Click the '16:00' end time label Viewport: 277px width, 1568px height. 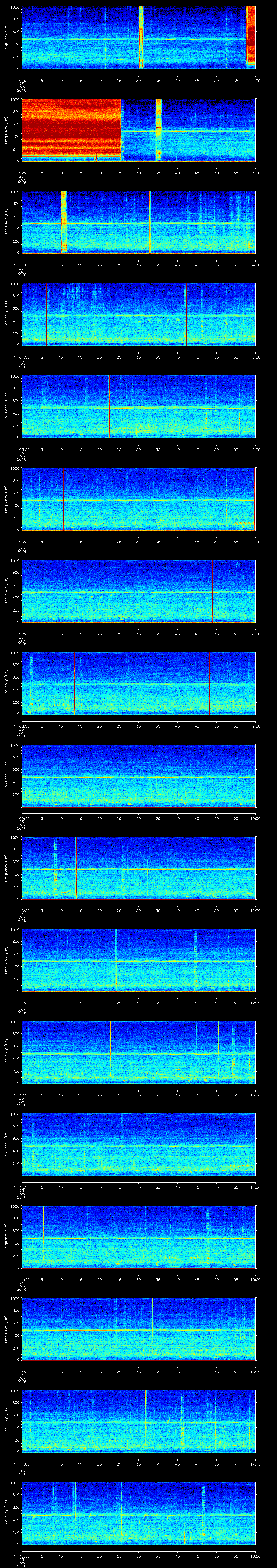pos(255,1373)
